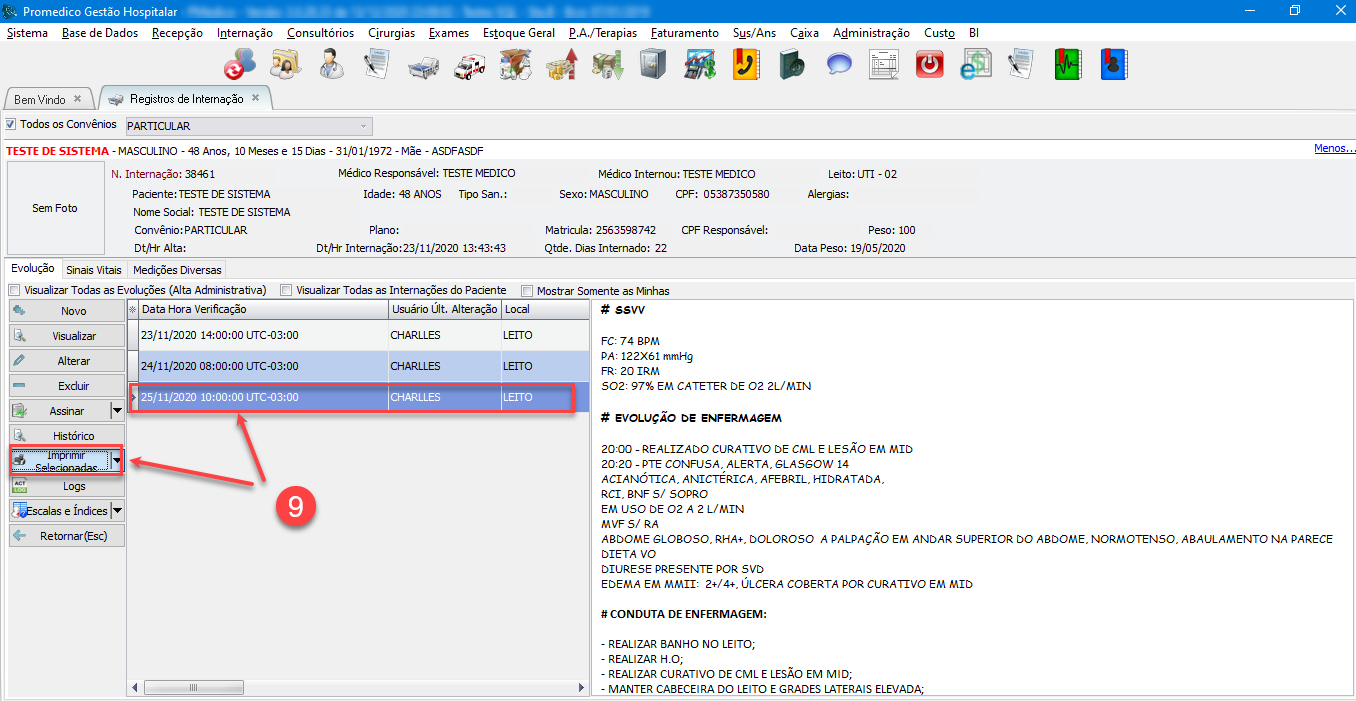Open the gray safe vault icon

[x=653, y=65]
